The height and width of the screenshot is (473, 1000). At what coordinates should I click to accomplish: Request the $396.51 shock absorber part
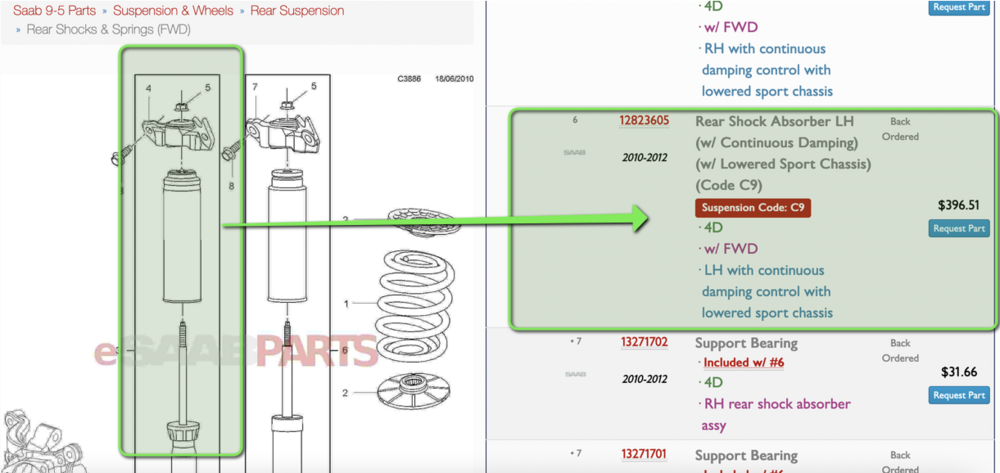959,228
